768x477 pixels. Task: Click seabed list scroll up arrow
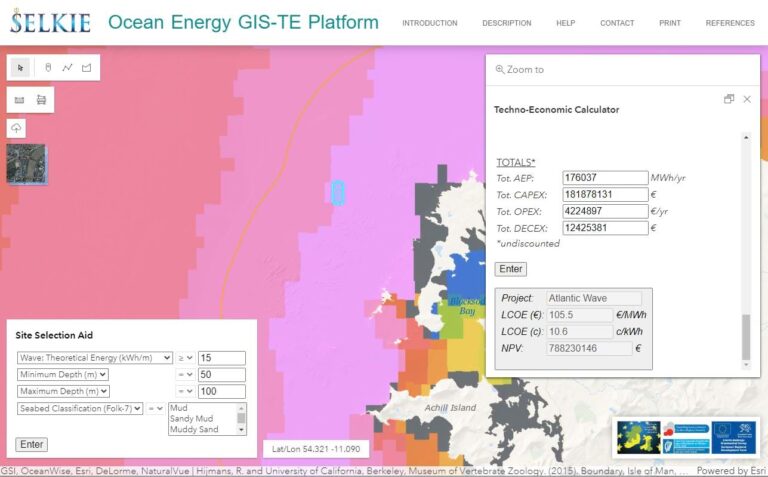pyautogui.click(x=241, y=407)
